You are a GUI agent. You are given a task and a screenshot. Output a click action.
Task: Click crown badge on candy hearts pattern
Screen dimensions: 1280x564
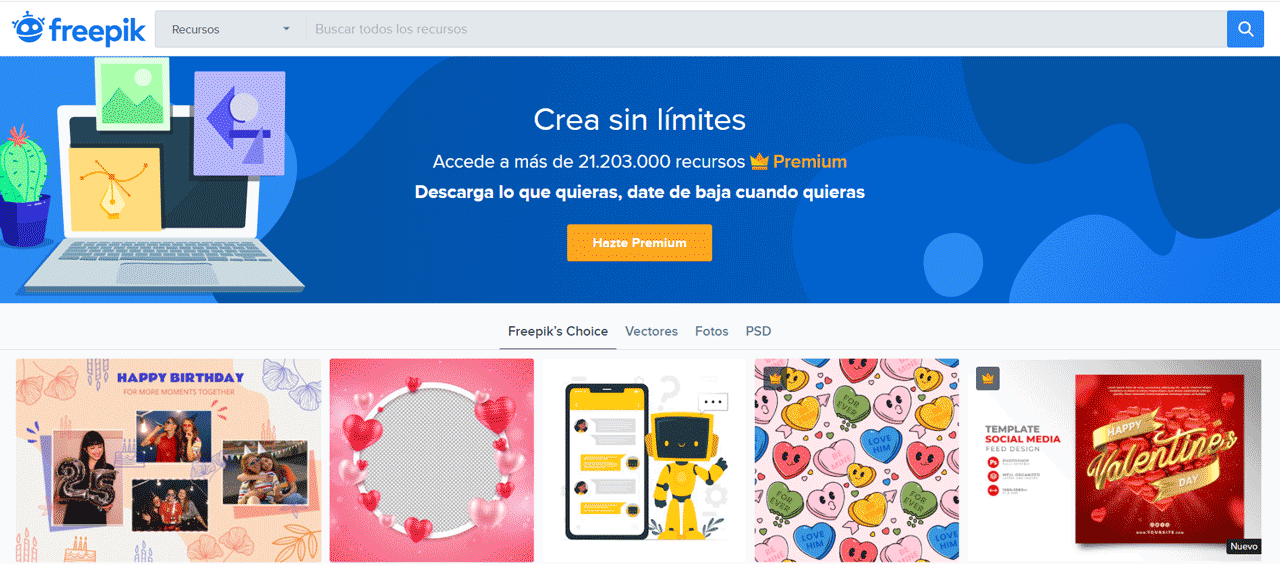pyautogui.click(x=774, y=379)
